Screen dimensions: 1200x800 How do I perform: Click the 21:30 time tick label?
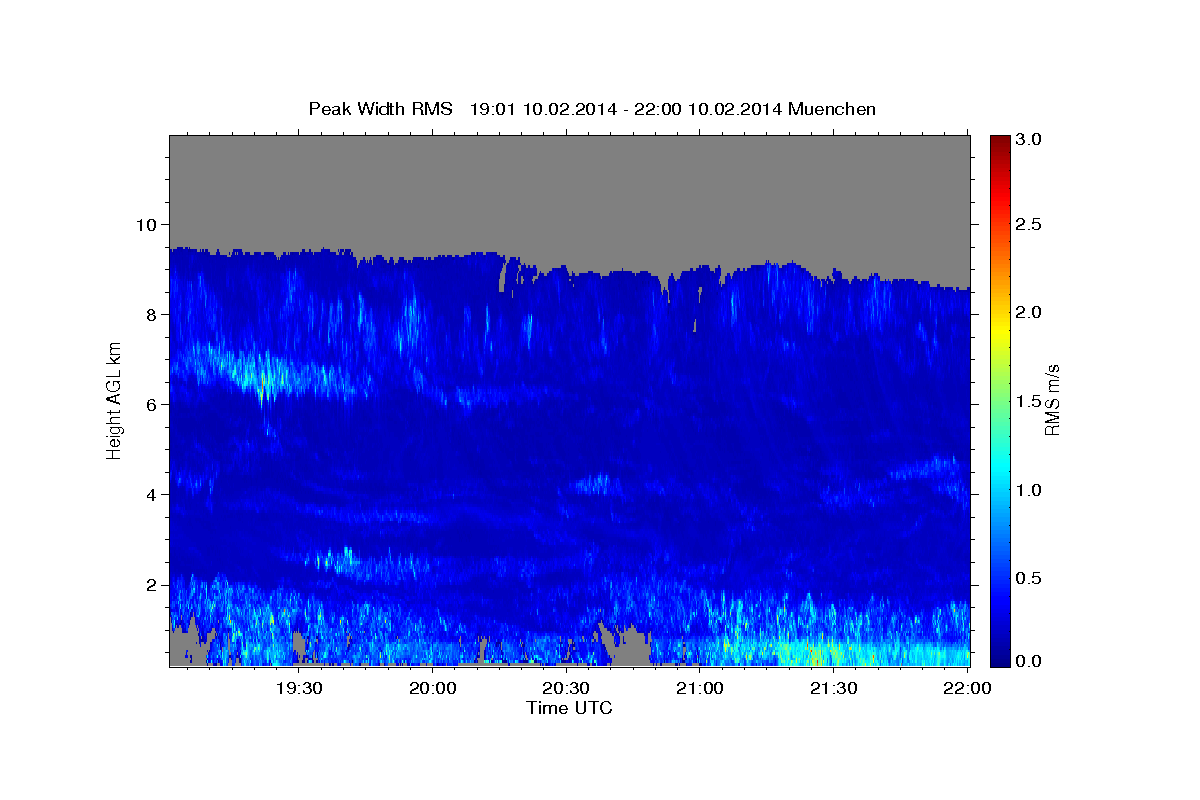pos(833,688)
